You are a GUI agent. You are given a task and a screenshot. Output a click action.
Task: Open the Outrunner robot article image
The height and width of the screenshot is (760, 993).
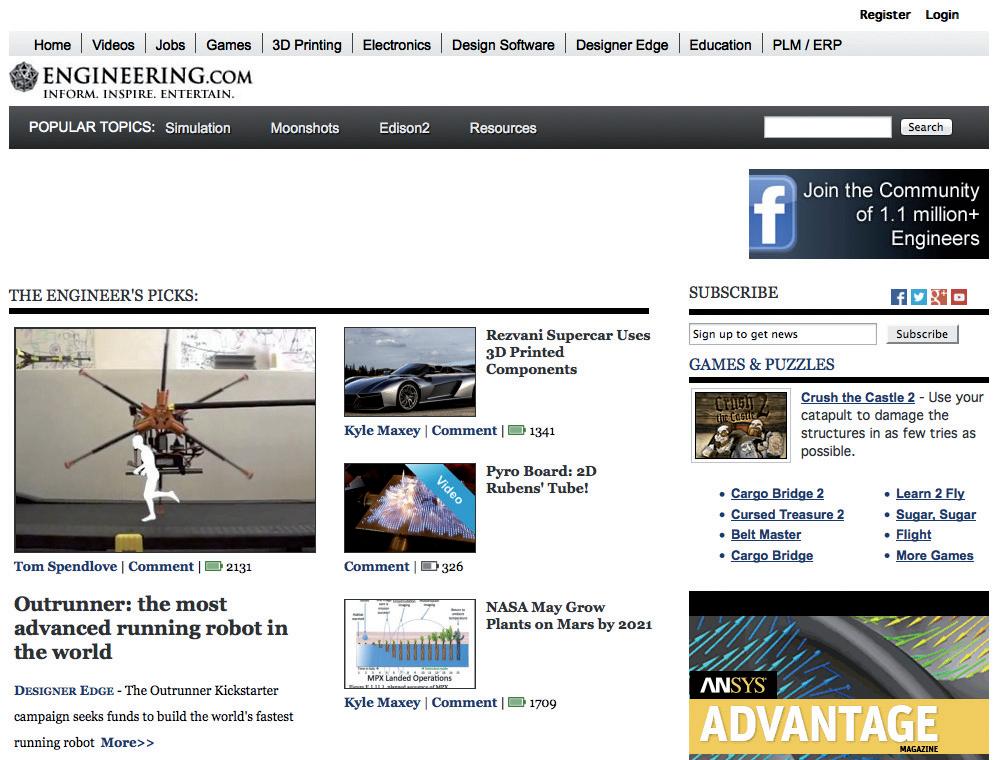165,440
